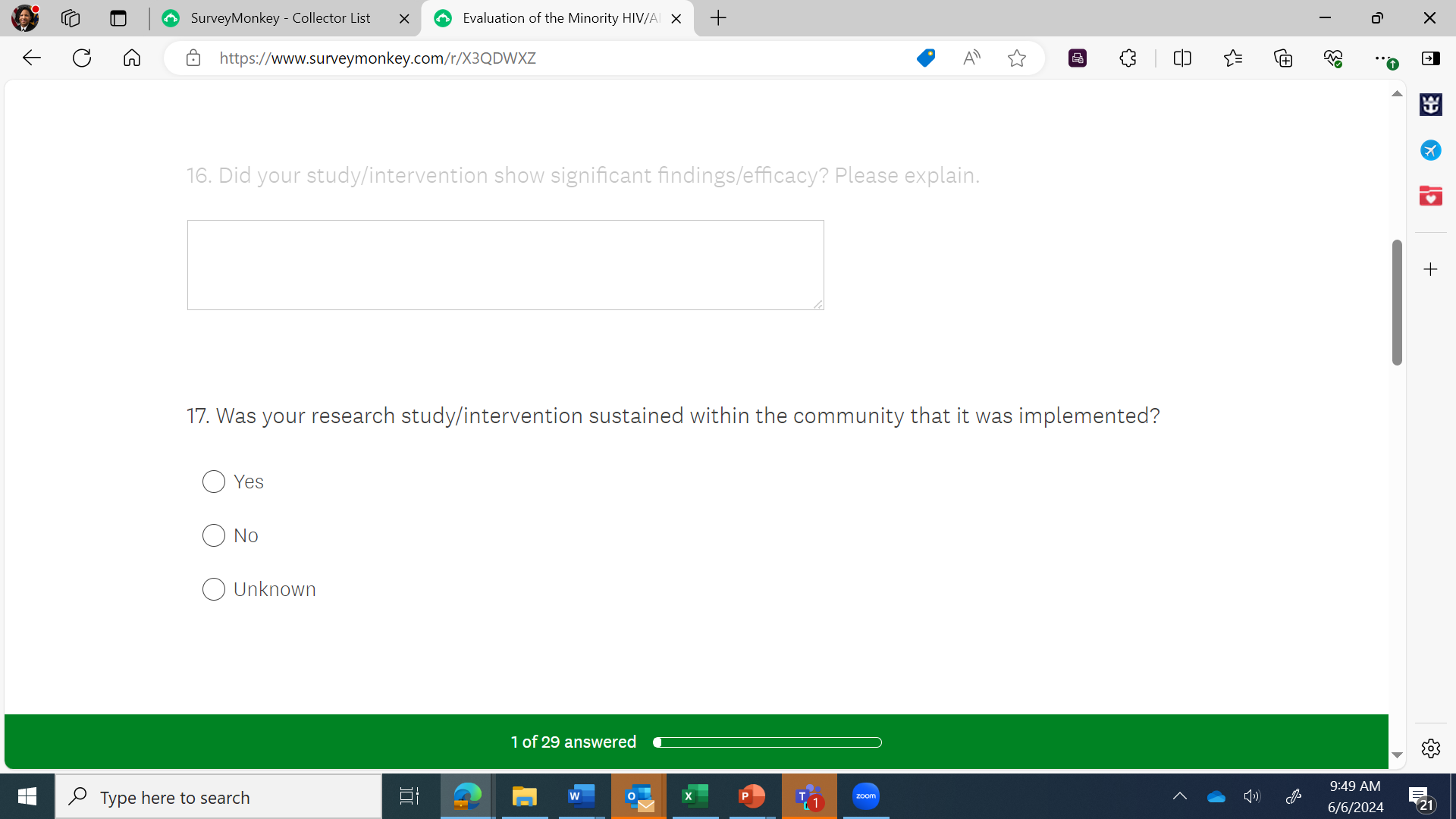Image resolution: width=1456 pixels, height=819 pixels.
Task: Open the Tab actions menu icon
Action: point(118,18)
